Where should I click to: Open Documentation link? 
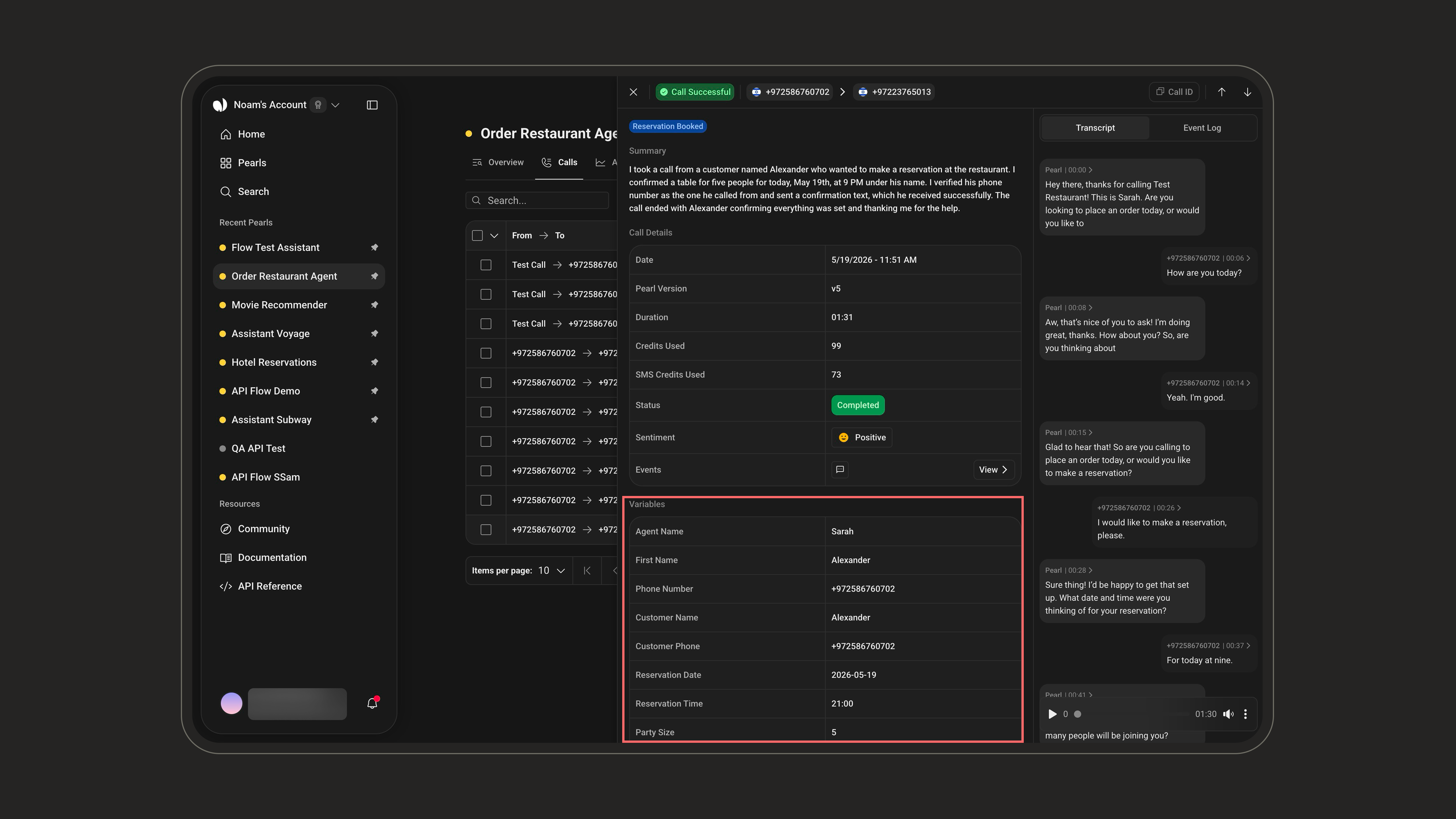(298, 558)
